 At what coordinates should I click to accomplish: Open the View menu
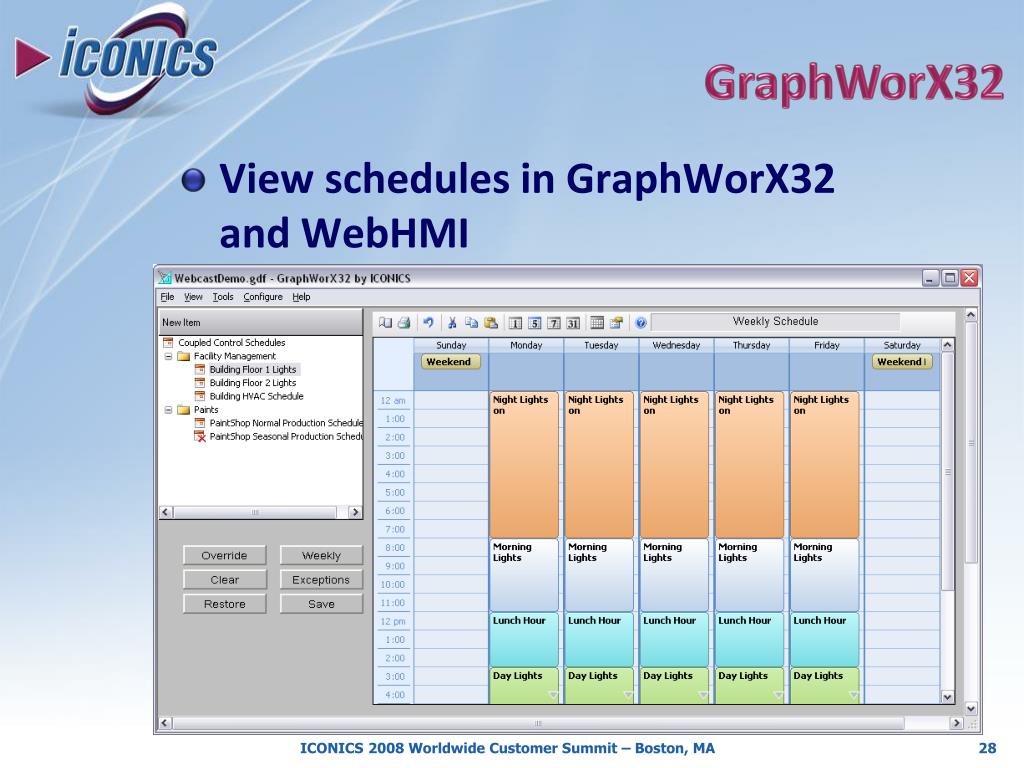(x=193, y=296)
